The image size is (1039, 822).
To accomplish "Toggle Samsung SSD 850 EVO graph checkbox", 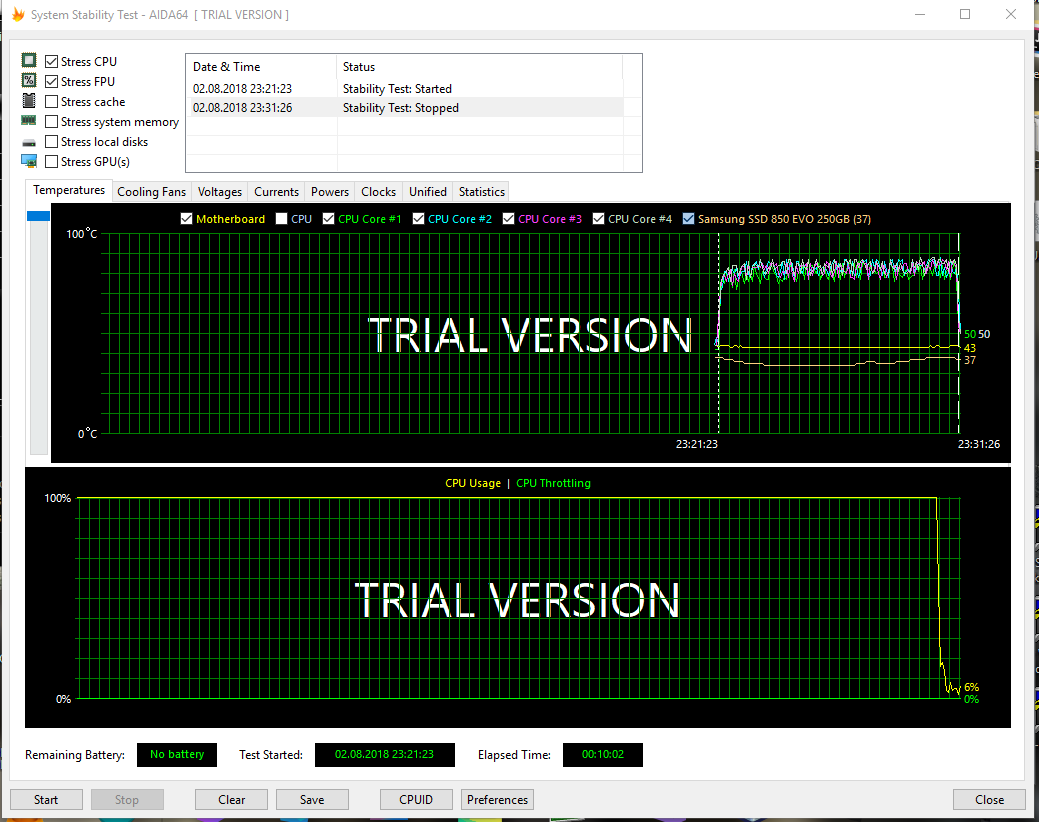I will [x=688, y=219].
